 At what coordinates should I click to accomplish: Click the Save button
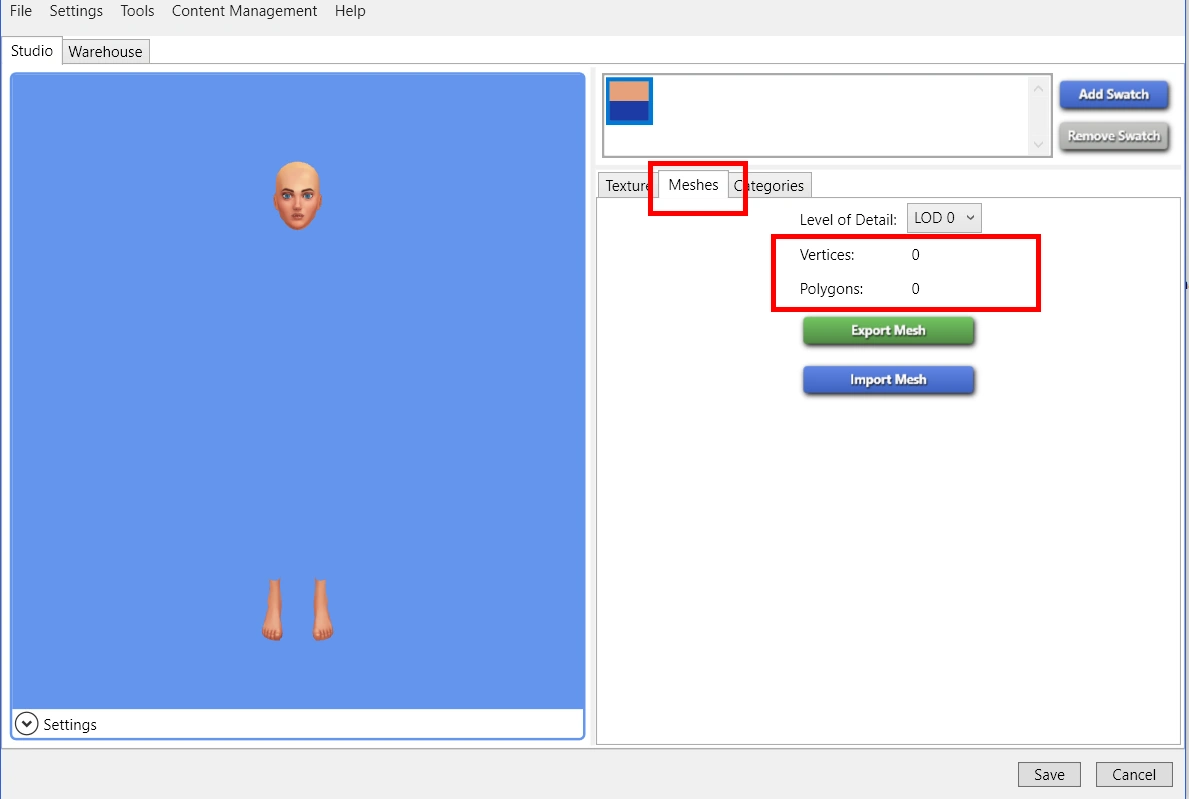[1049, 775]
